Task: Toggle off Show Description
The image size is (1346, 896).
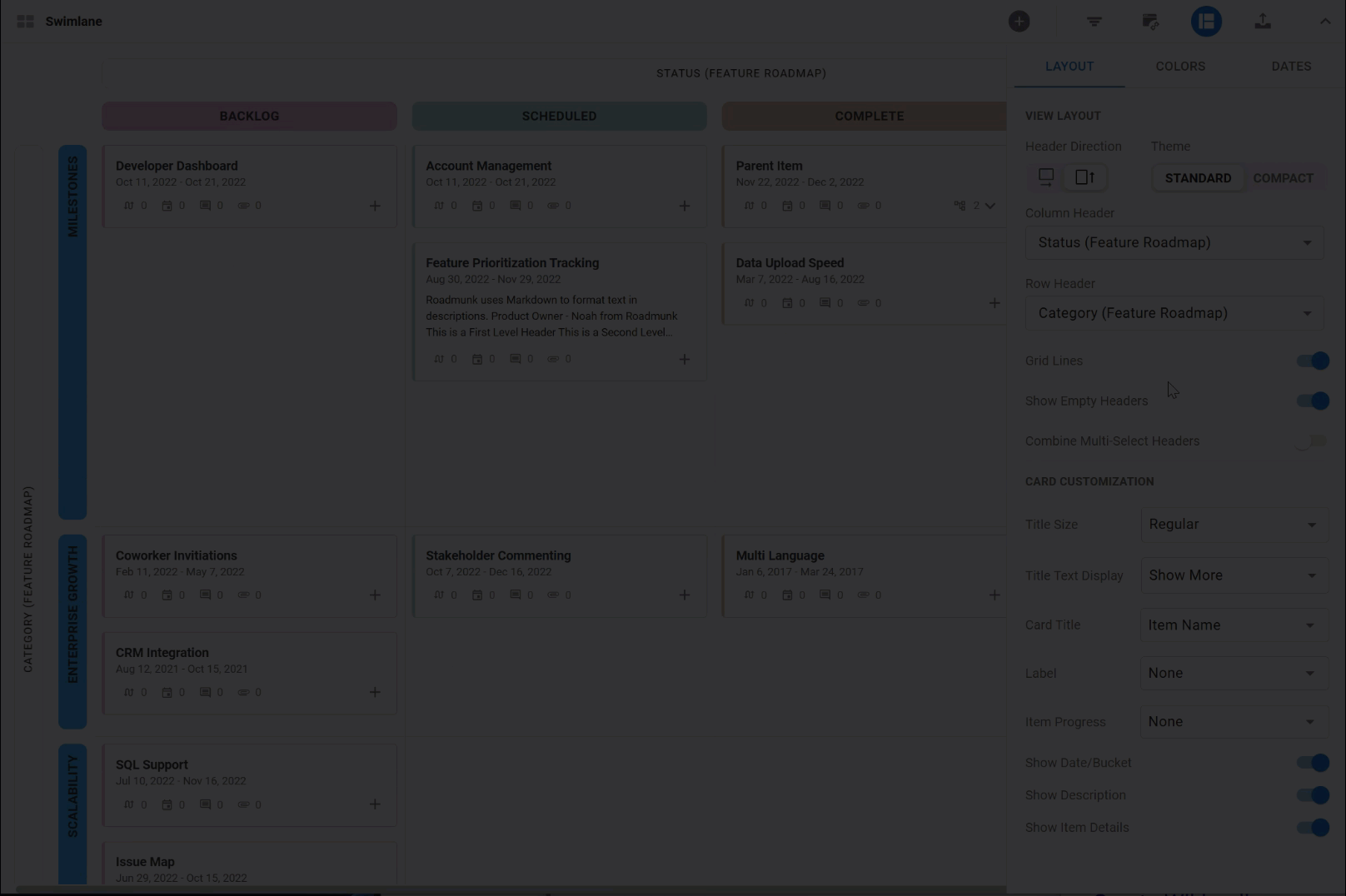Action: 1312,794
